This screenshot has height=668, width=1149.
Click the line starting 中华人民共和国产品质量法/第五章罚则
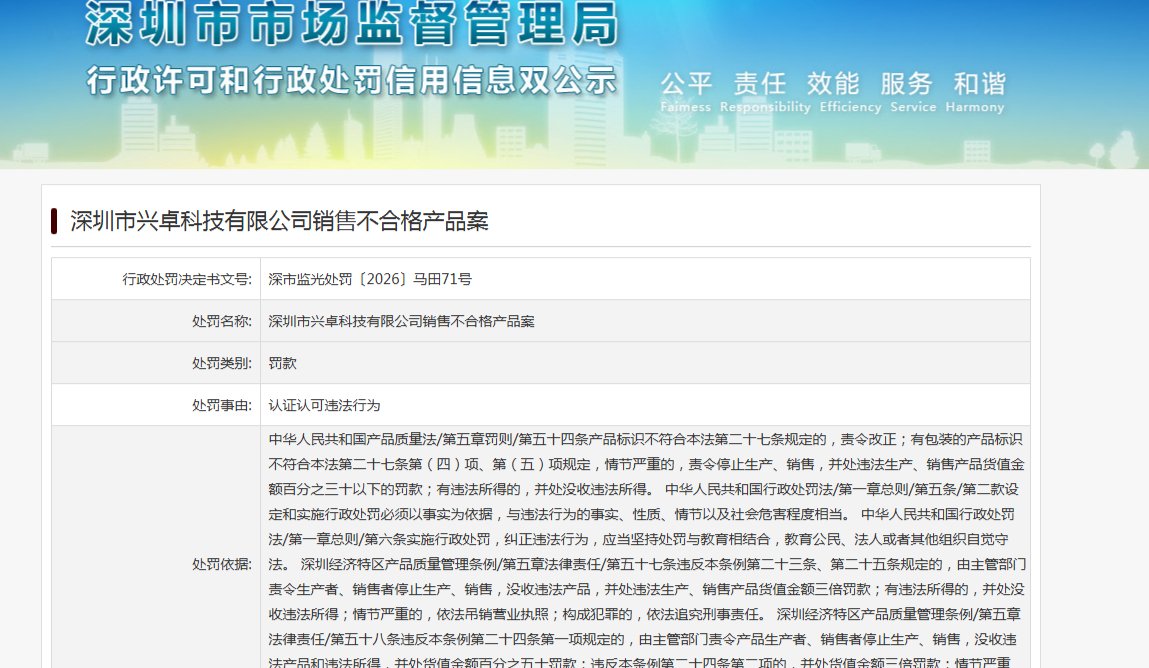pyautogui.click(x=645, y=439)
